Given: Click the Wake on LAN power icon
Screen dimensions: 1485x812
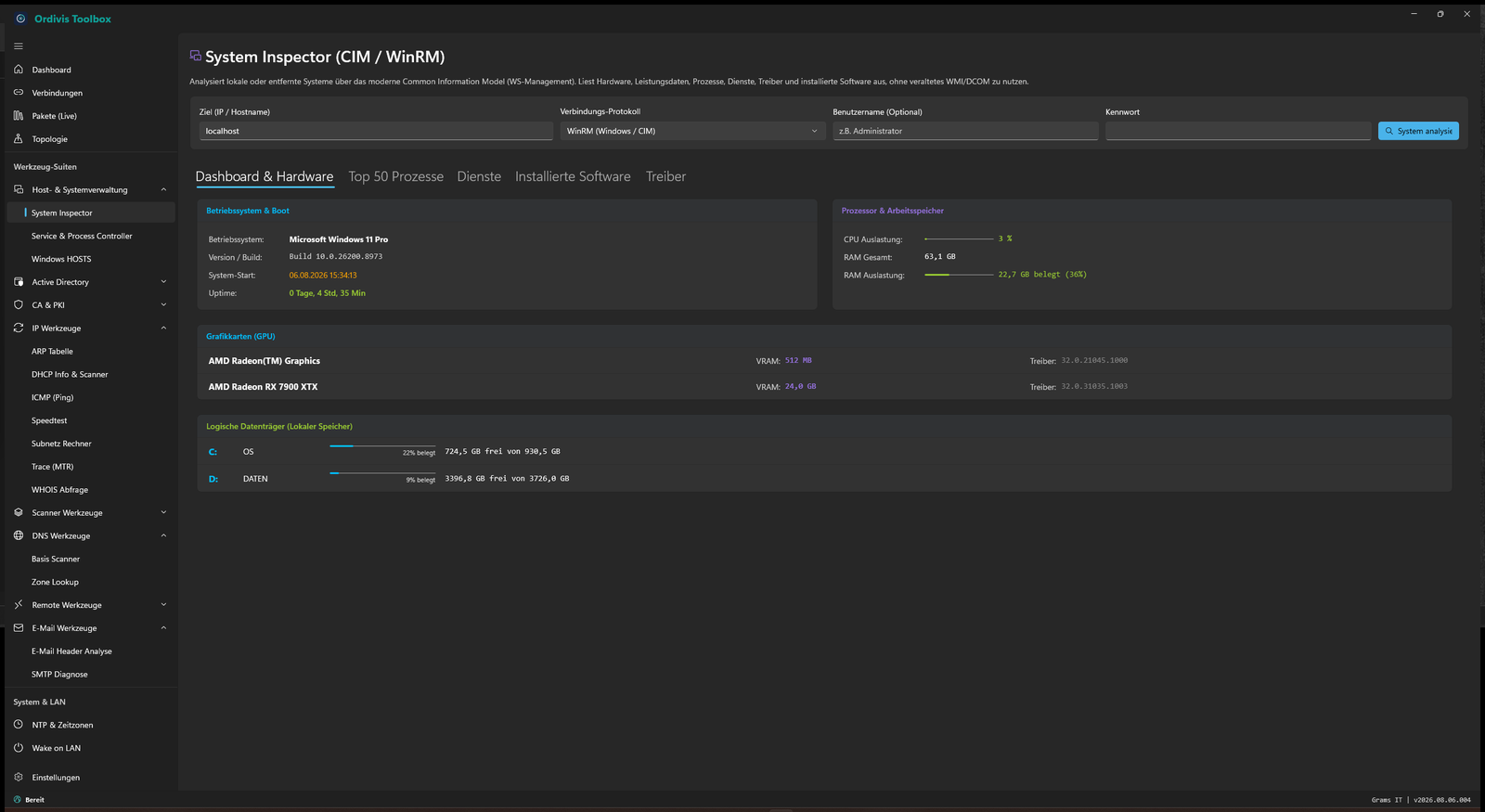Looking at the screenshot, I should (19, 748).
